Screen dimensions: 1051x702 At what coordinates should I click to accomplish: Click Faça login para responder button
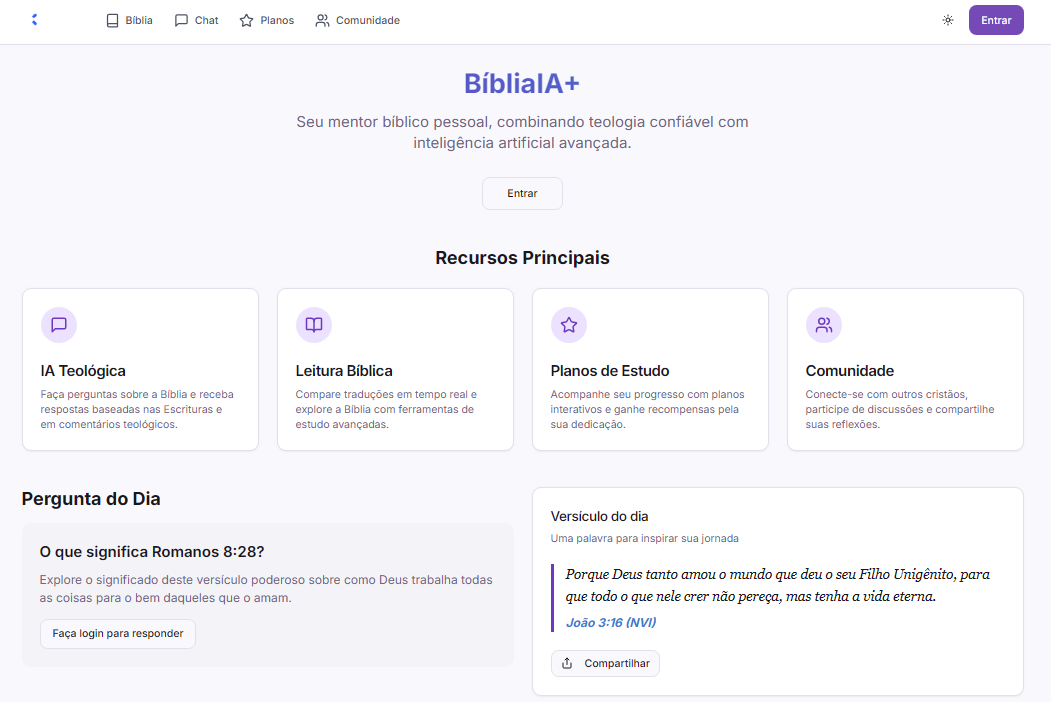click(x=118, y=633)
